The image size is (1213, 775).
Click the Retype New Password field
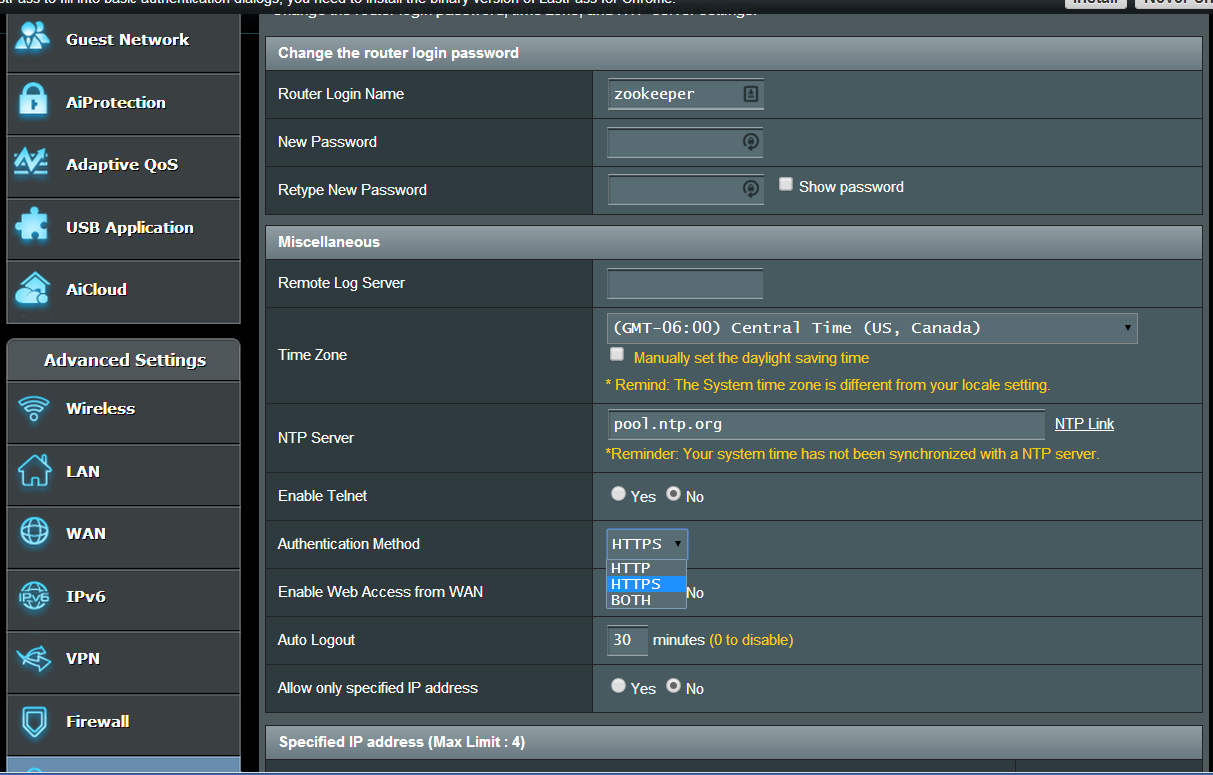click(685, 189)
